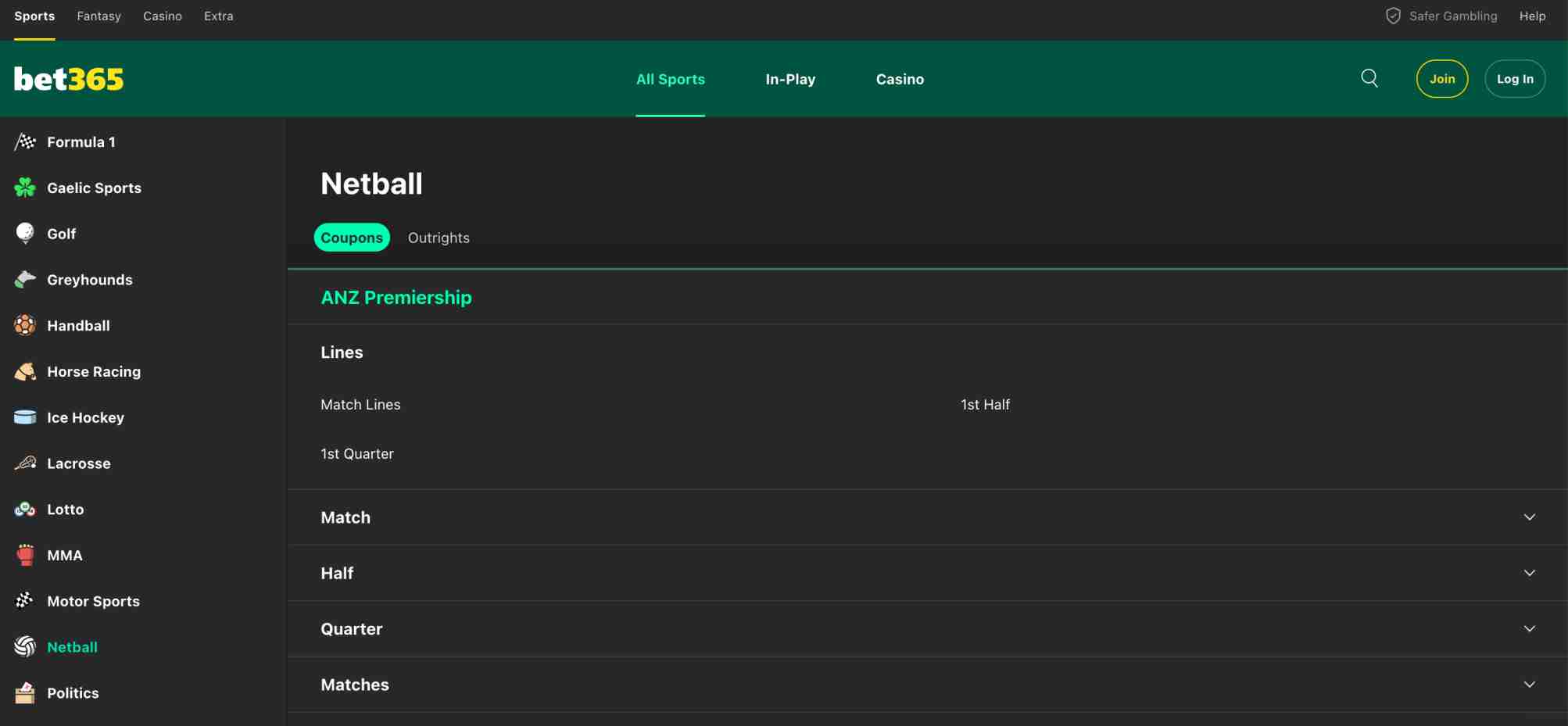Click the Gaelic Sports shamrock icon
The width and height of the screenshot is (1568, 726).
[x=25, y=188]
